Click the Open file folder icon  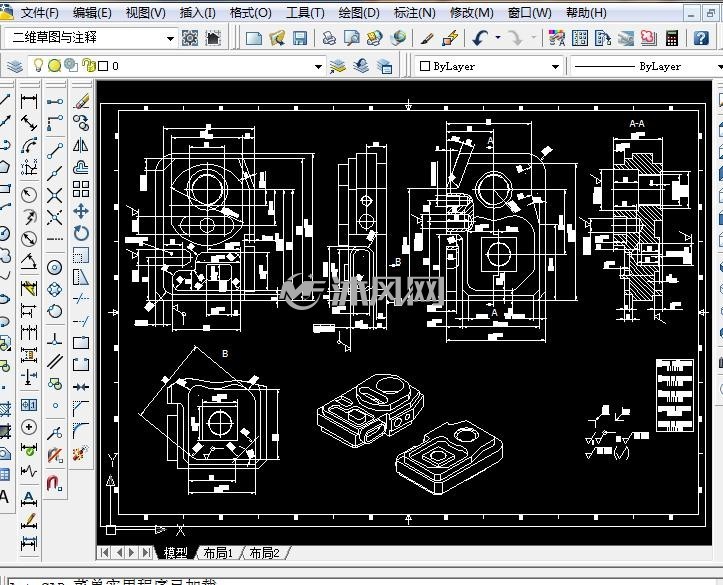pos(277,38)
